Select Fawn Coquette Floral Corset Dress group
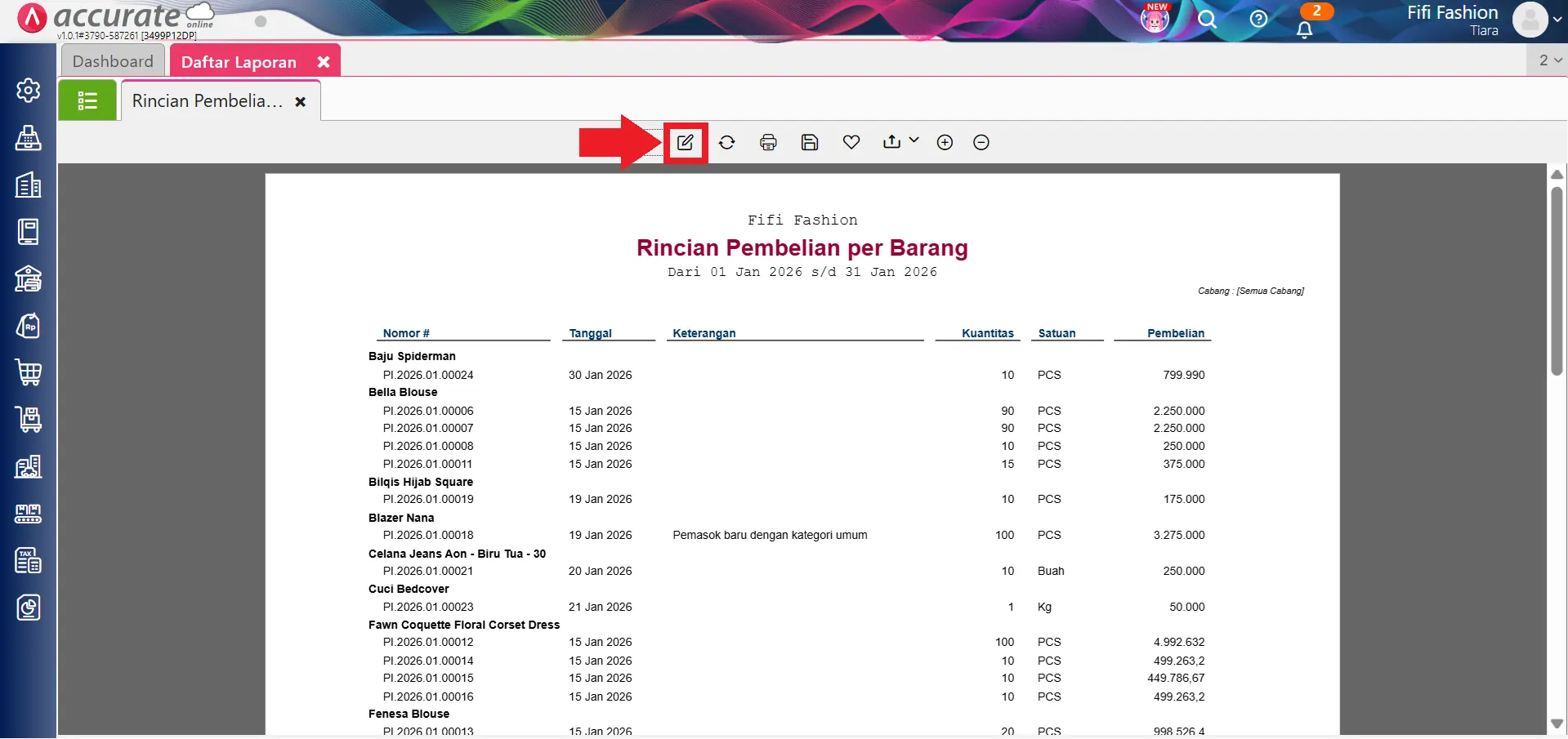 pyautogui.click(x=464, y=625)
